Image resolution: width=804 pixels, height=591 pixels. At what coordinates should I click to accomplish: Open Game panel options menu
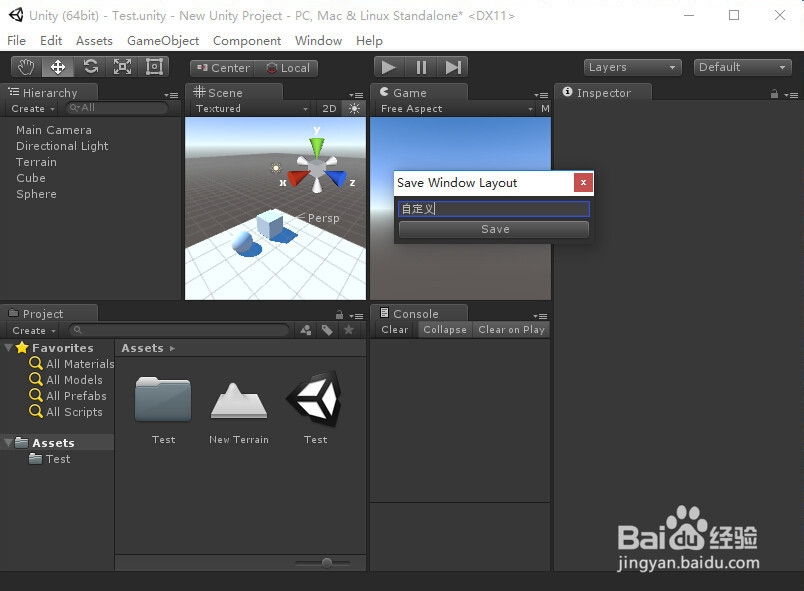tap(541, 95)
